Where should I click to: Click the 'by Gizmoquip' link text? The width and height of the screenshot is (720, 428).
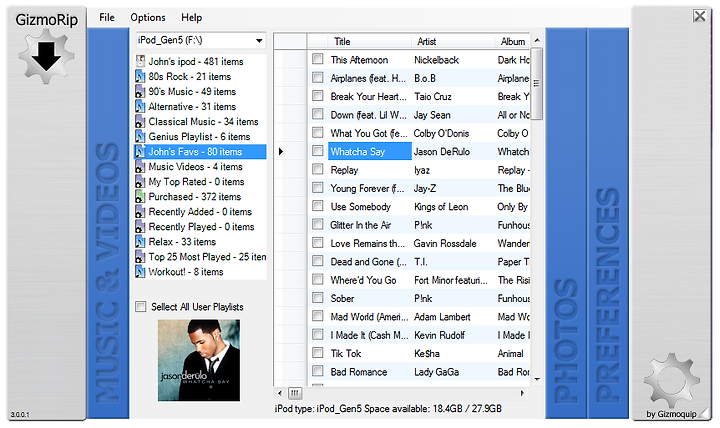click(671, 414)
